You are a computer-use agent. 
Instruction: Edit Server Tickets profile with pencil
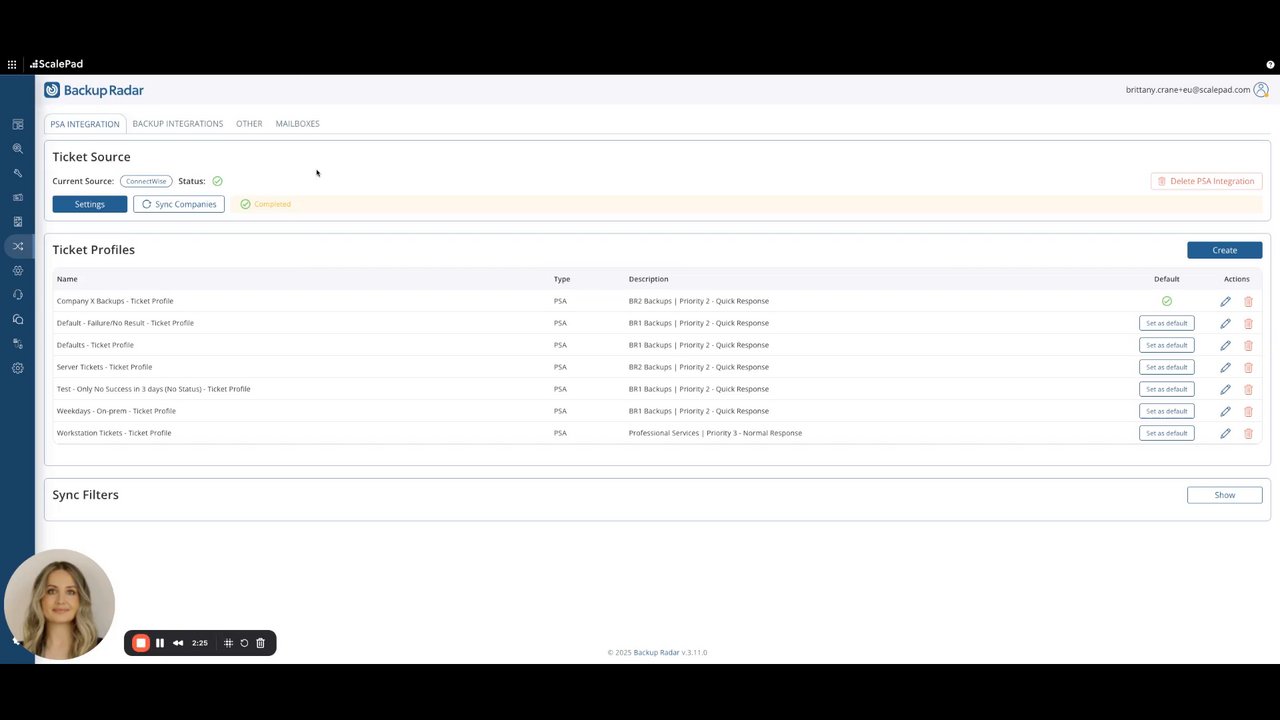tap(1225, 367)
